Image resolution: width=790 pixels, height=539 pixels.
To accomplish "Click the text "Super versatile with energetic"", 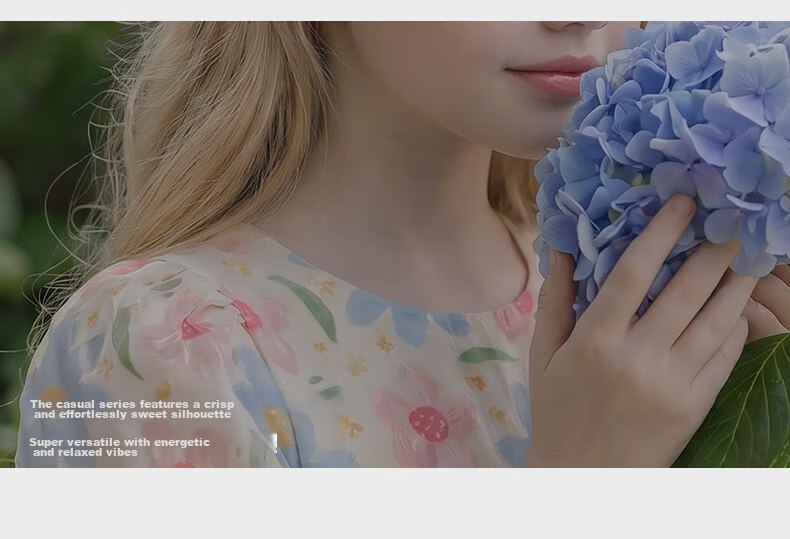I will [x=119, y=442].
